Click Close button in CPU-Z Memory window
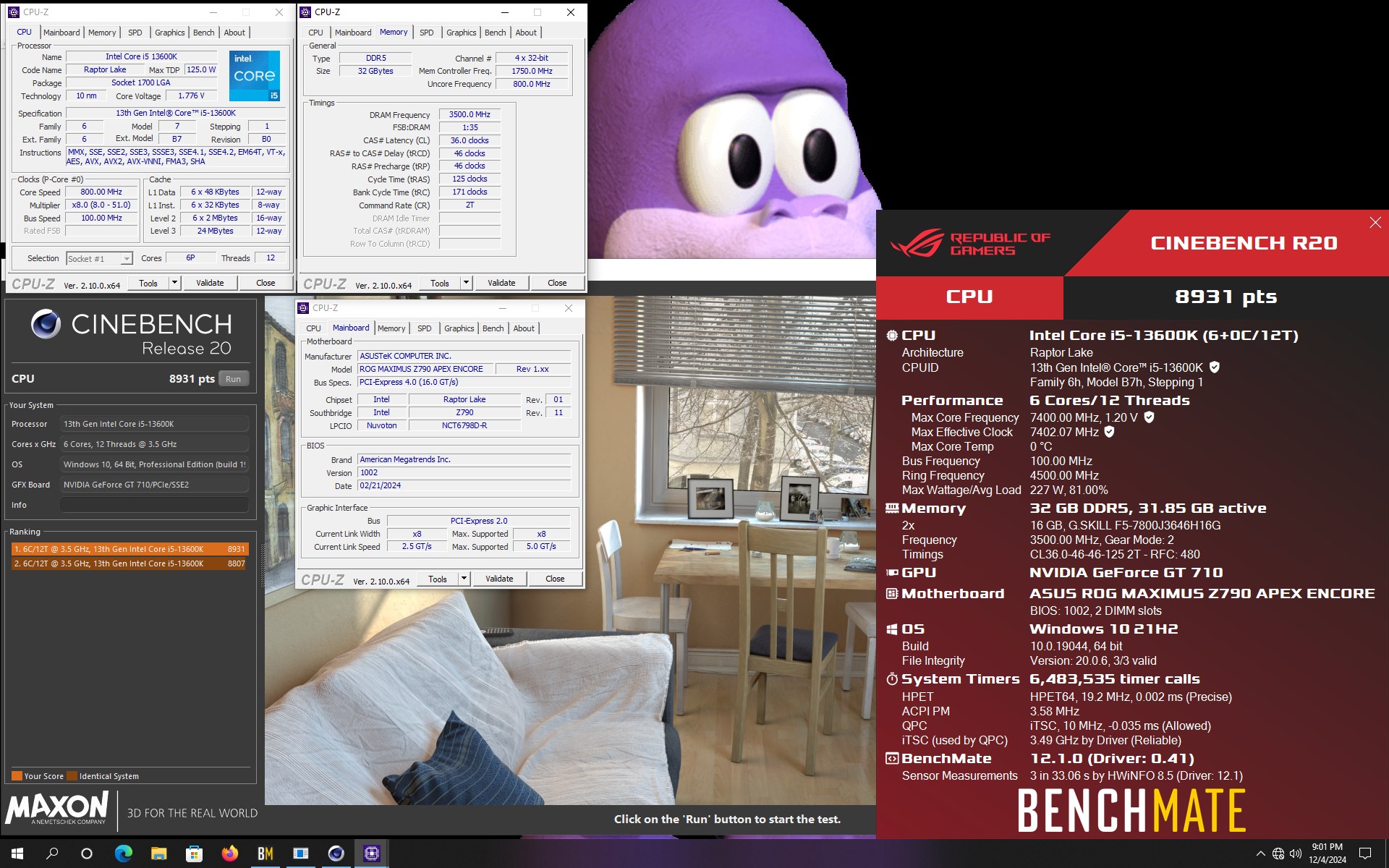Viewport: 1389px width, 868px height. [557, 283]
